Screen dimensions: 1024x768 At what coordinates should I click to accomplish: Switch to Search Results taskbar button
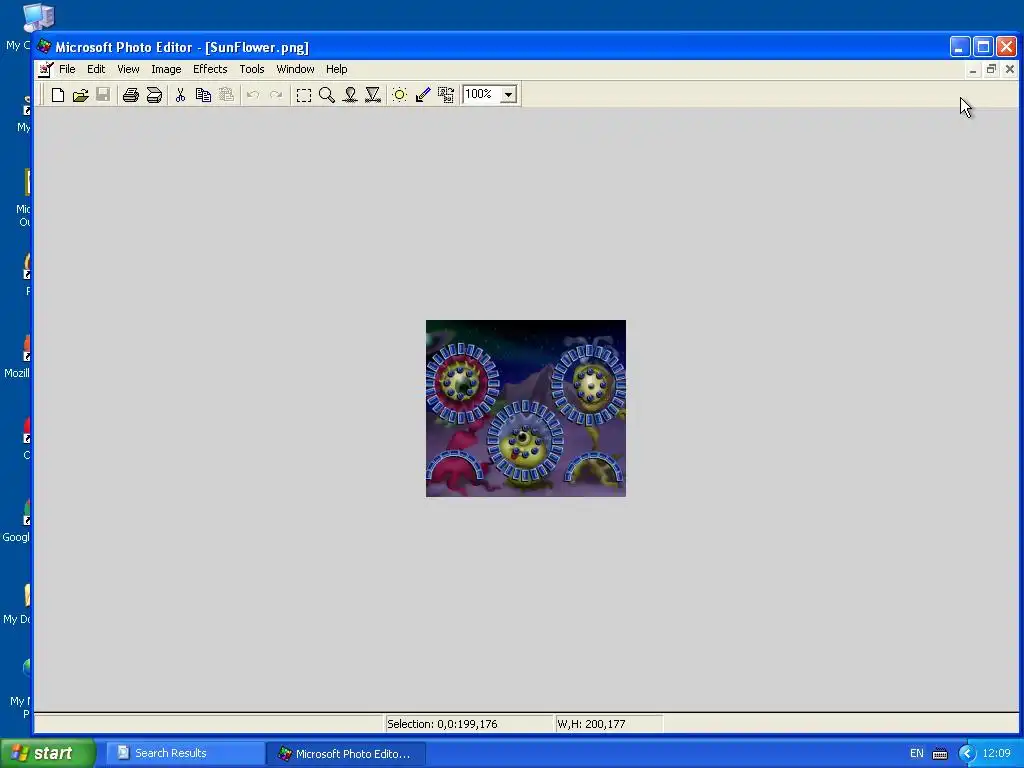point(185,754)
